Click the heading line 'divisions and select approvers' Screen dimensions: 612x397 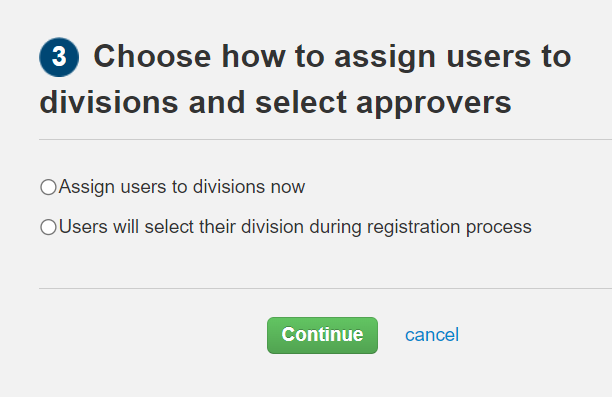[275, 103]
